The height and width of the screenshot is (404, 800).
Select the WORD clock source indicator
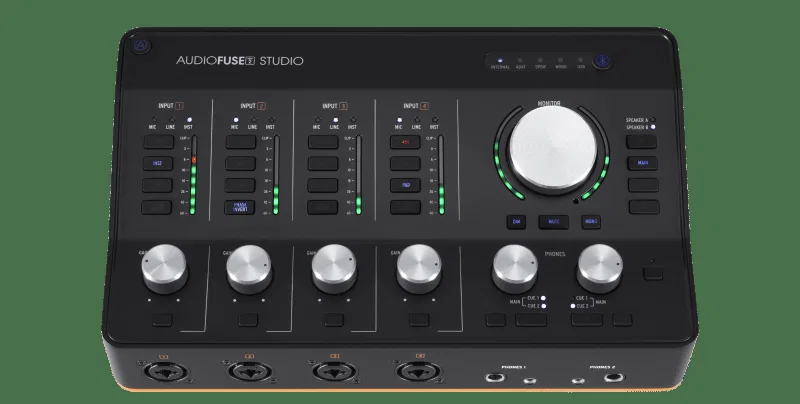[x=560, y=60]
